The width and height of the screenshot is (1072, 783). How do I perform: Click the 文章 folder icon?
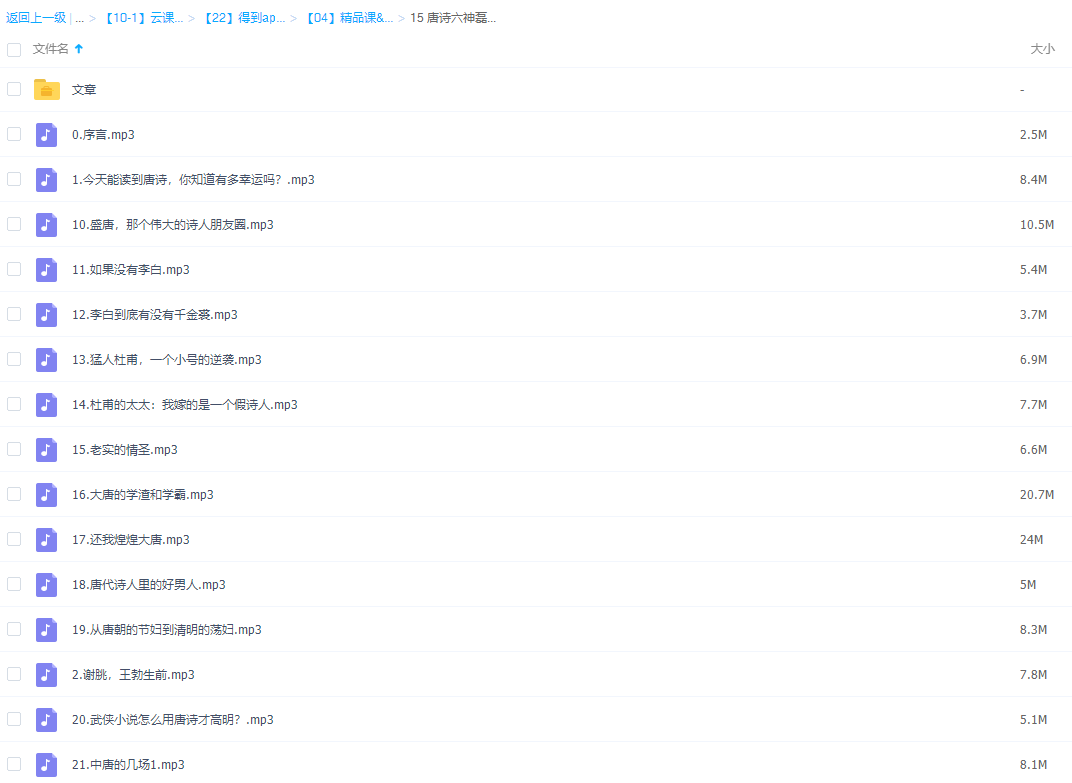47,90
